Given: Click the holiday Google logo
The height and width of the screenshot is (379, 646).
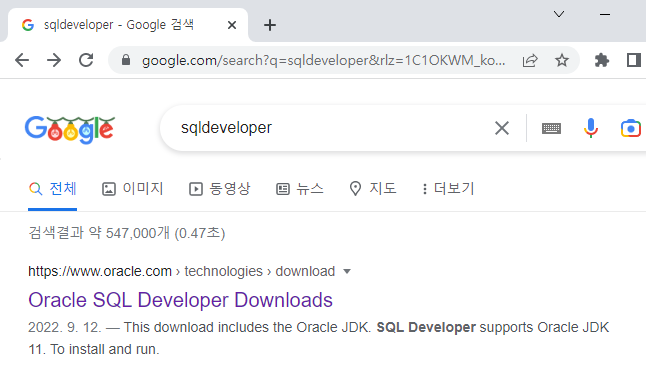Looking at the screenshot, I should click(x=70, y=129).
